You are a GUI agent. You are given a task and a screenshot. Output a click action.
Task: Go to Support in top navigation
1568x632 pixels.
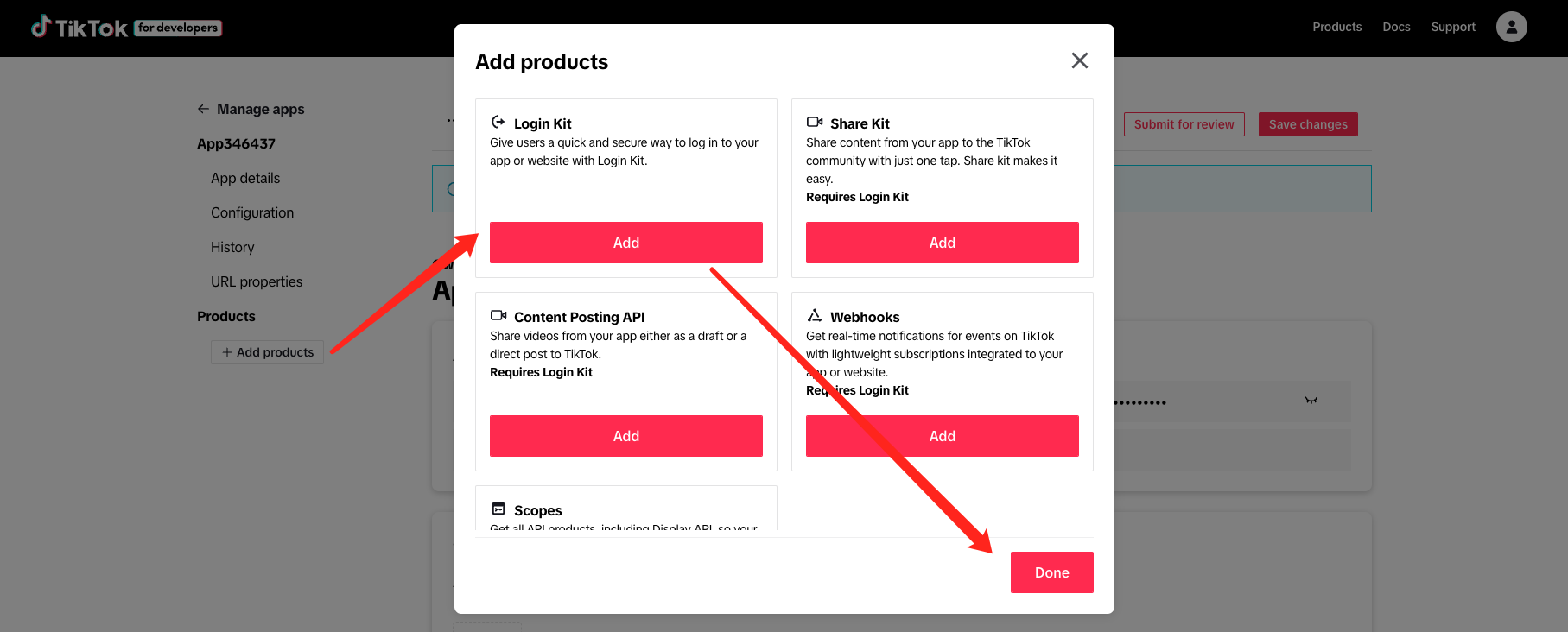click(x=1453, y=27)
